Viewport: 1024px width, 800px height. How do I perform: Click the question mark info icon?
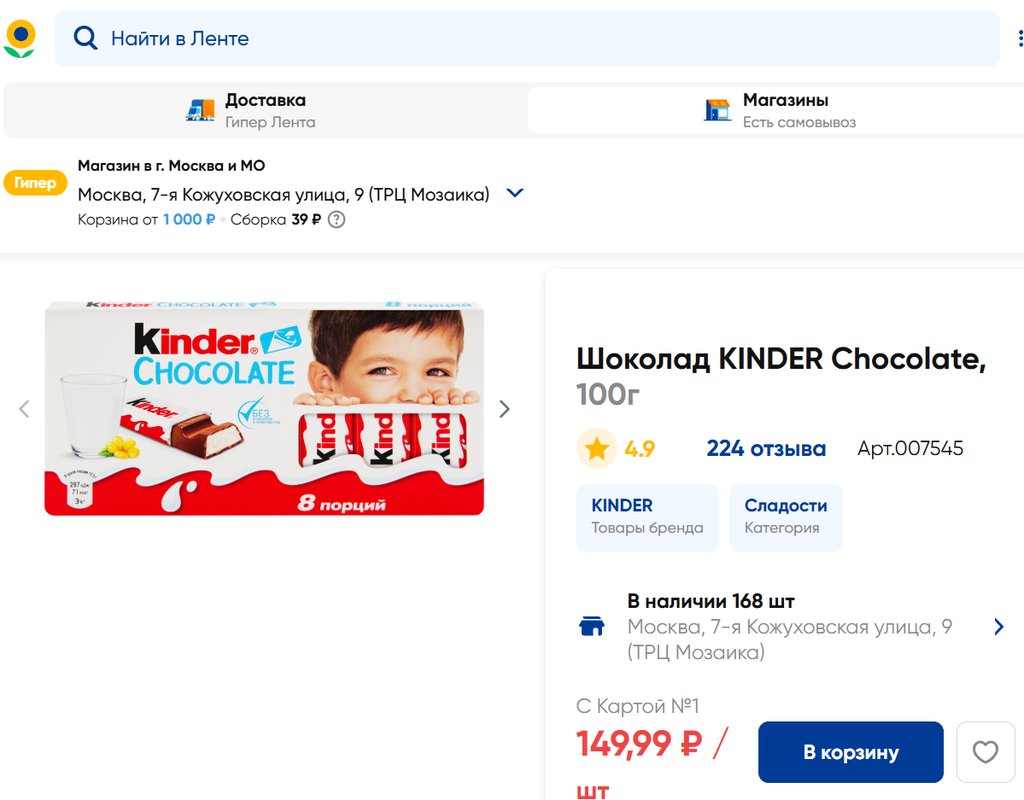click(x=337, y=220)
